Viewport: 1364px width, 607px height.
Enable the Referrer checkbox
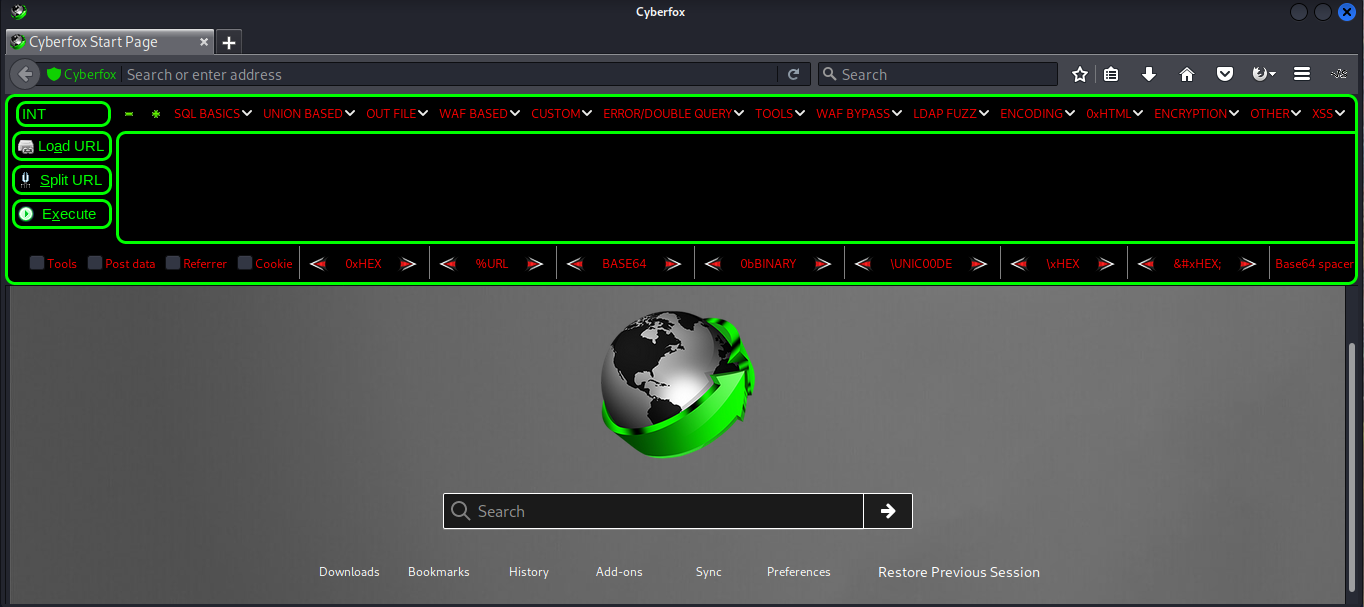pyautogui.click(x=173, y=263)
